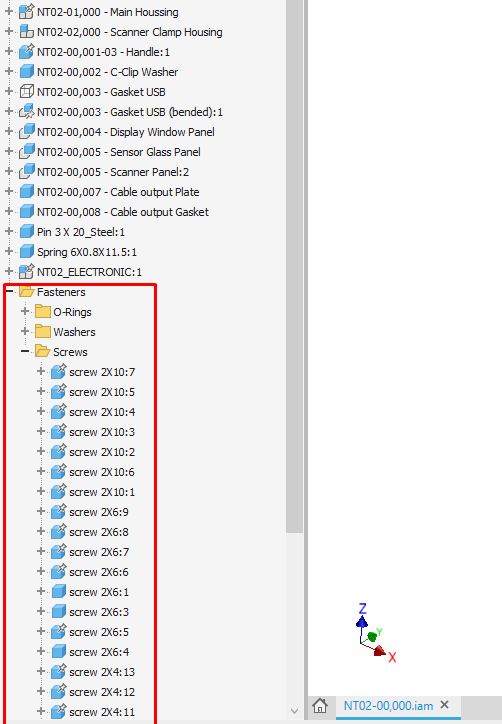The height and width of the screenshot is (724, 502).
Task: Click the Main Houssing assembly icon
Action: tap(27, 12)
